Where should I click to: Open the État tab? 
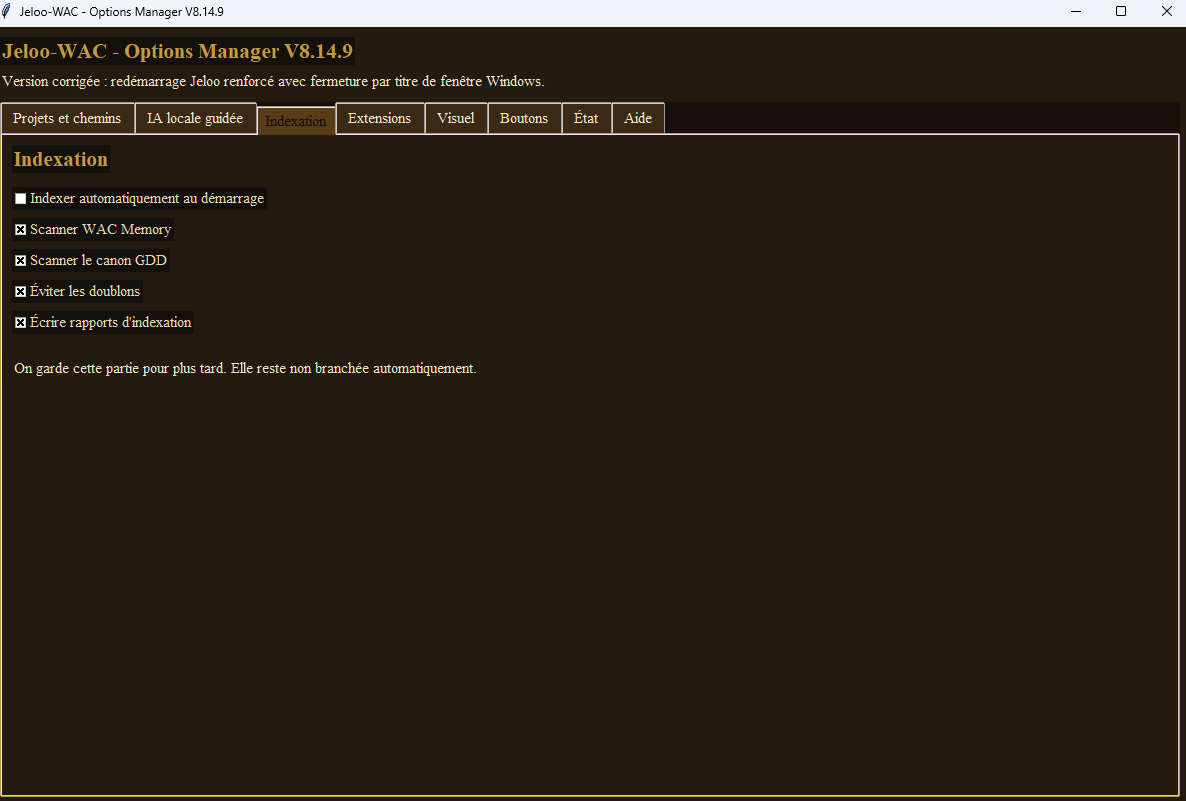(x=586, y=119)
